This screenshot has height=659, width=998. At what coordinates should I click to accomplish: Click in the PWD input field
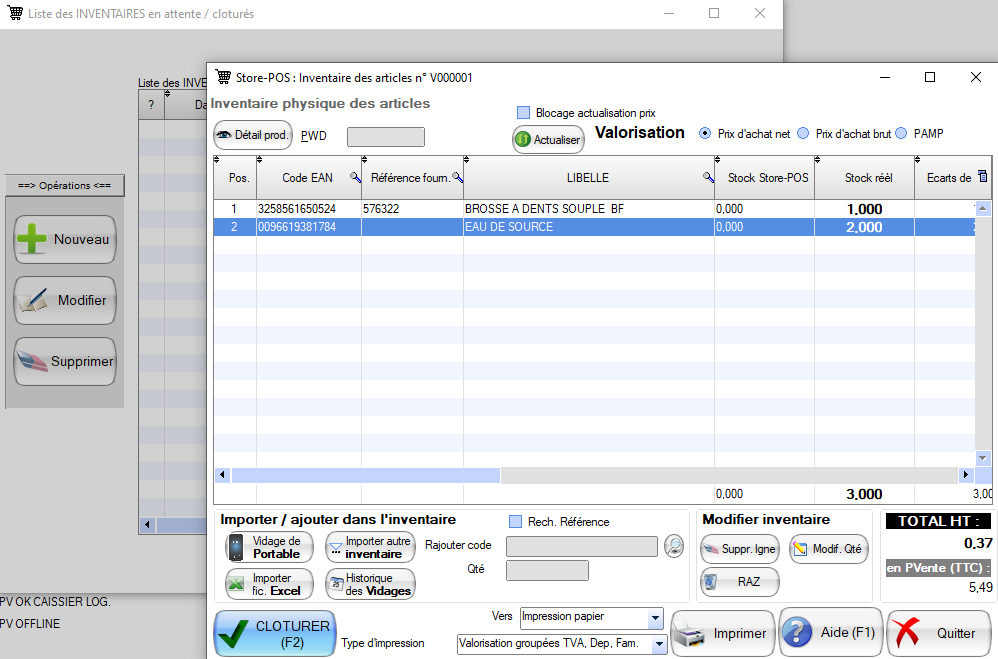coord(386,136)
